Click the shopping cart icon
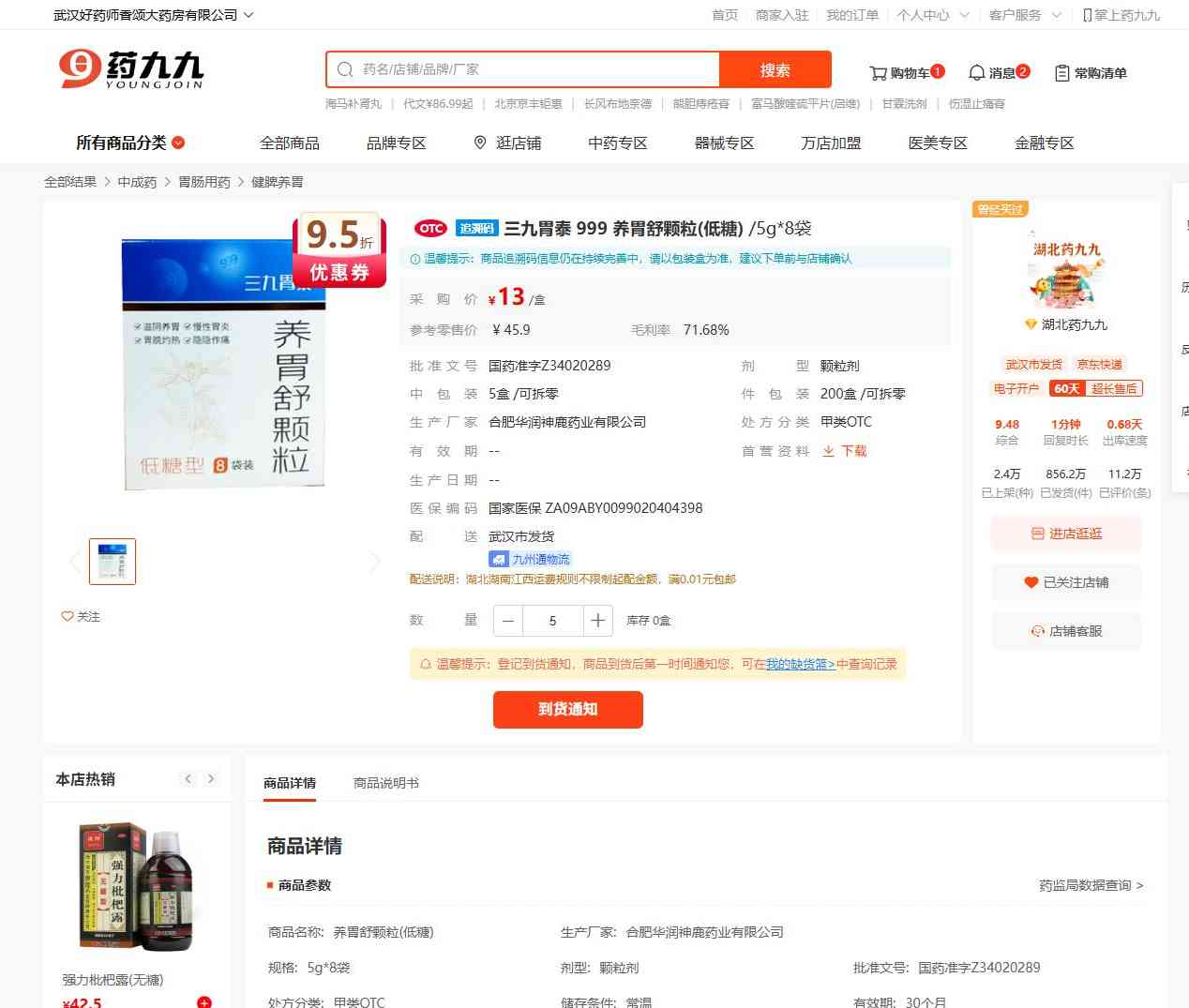Image resolution: width=1189 pixels, height=1008 pixels. point(878,73)
